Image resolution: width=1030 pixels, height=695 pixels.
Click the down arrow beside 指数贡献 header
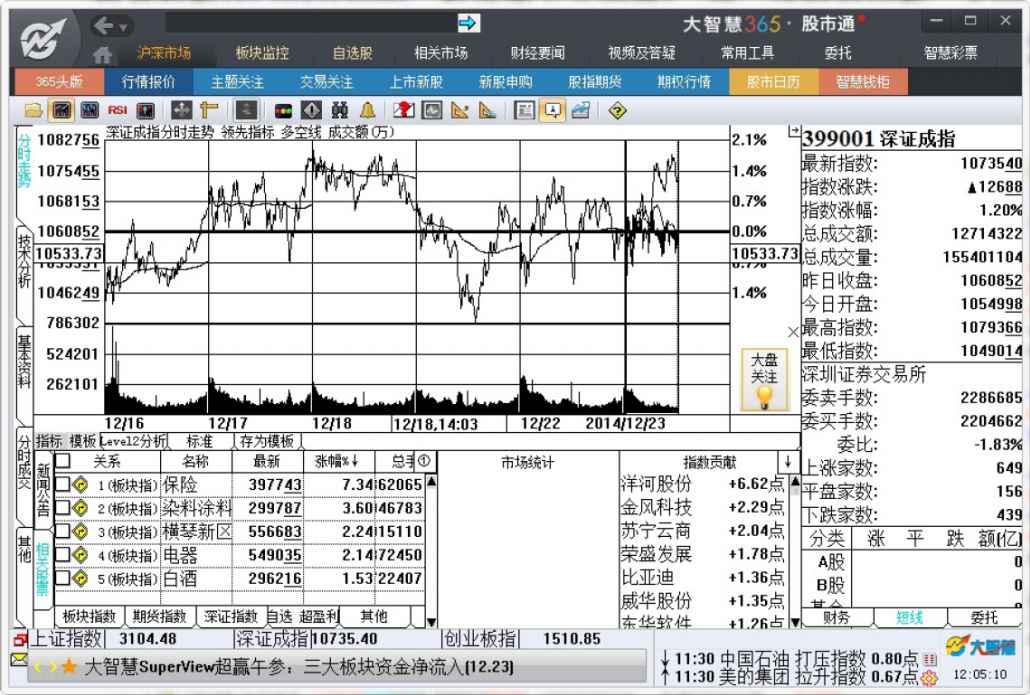tap(788, 461)
